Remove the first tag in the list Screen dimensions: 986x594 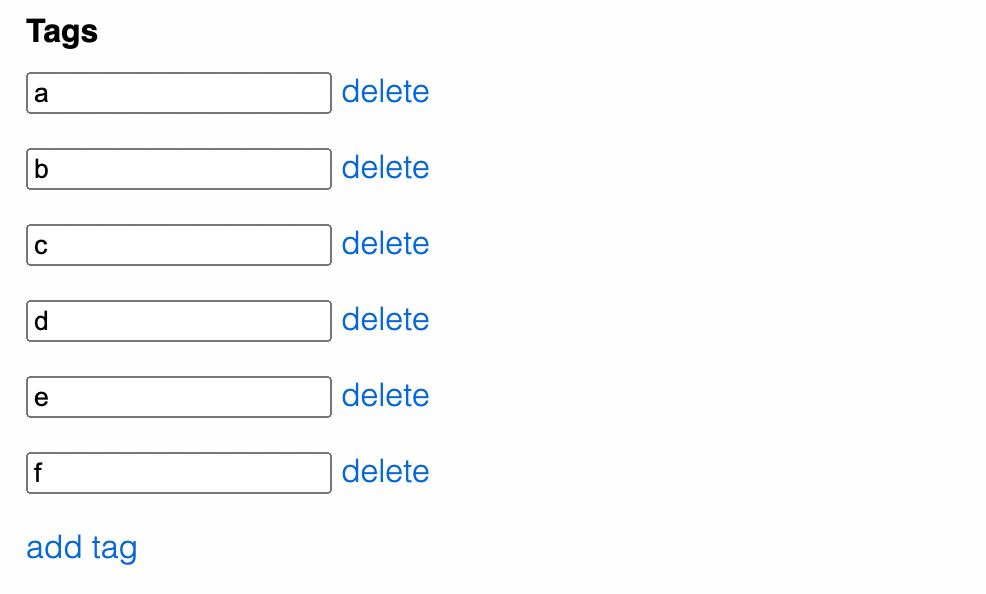(x=385, y=92)
